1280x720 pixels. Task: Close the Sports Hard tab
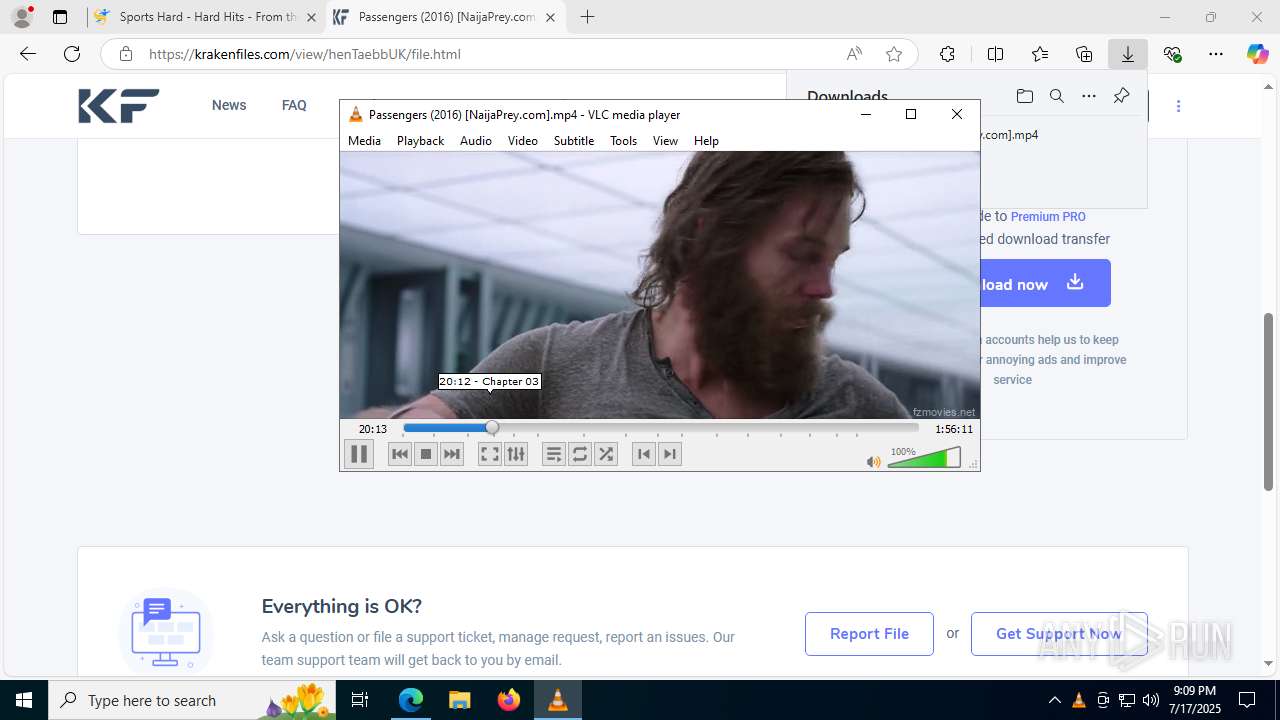pyautogui.click(x=311, y=17)
